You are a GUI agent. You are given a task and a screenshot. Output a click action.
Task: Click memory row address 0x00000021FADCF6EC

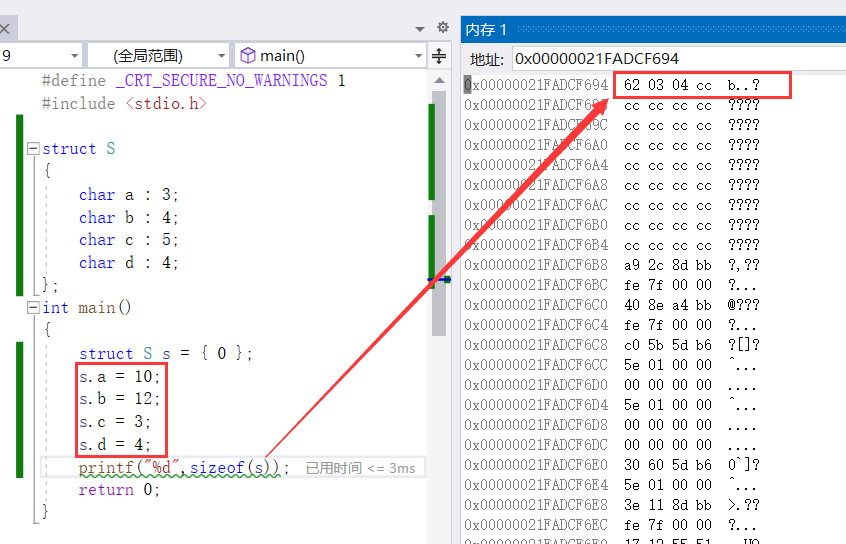coord(536,524)
